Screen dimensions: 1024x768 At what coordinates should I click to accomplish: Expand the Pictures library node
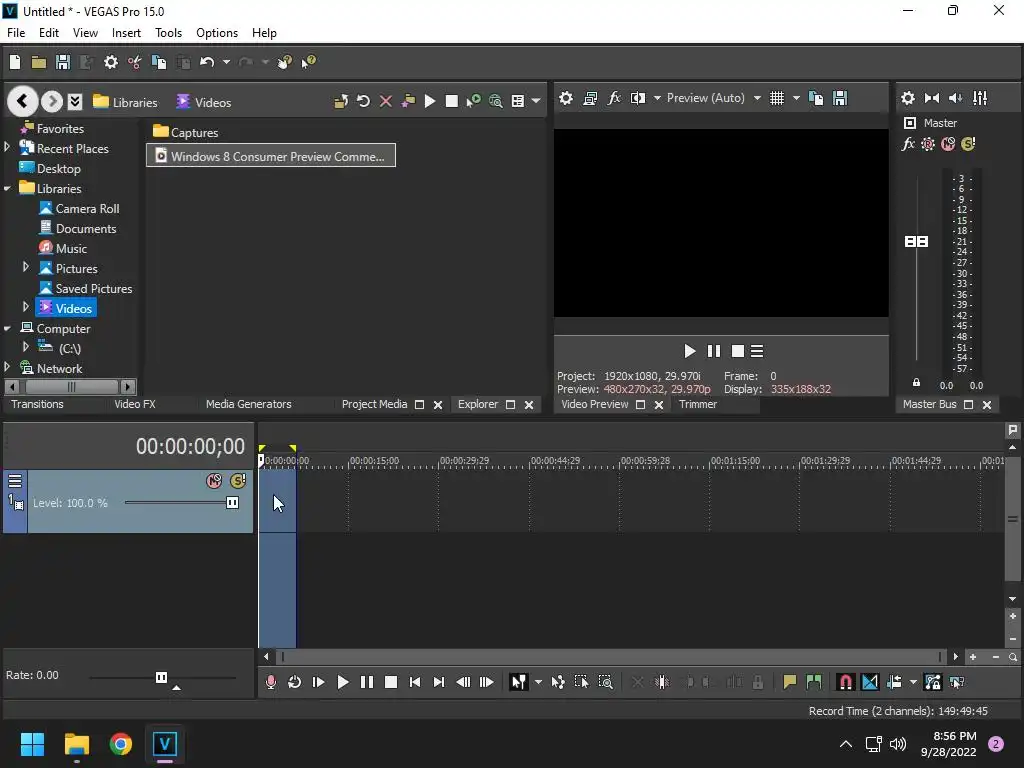point(26,267)
